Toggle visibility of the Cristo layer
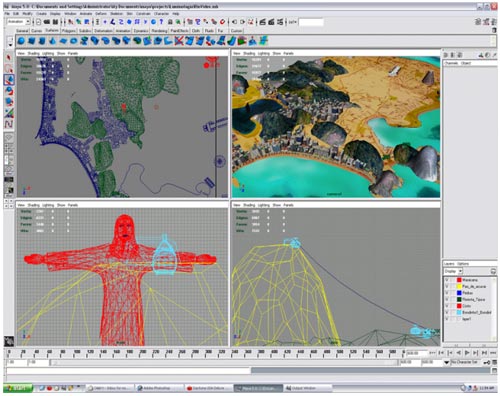The image size is (500, 396). [447, 306]
